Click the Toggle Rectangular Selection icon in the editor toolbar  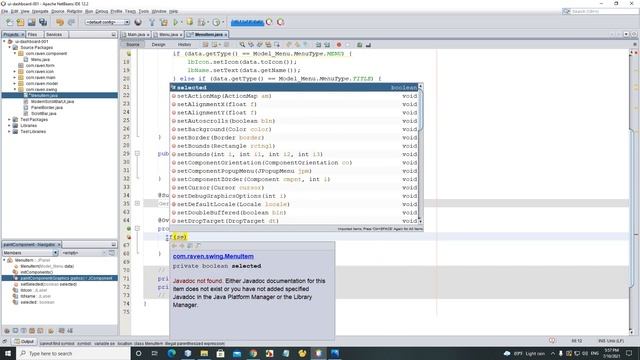point(277,44)
